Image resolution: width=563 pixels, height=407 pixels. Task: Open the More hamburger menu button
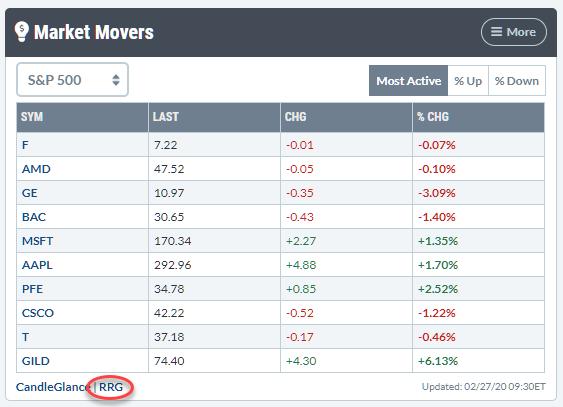(x=513, y=32)
